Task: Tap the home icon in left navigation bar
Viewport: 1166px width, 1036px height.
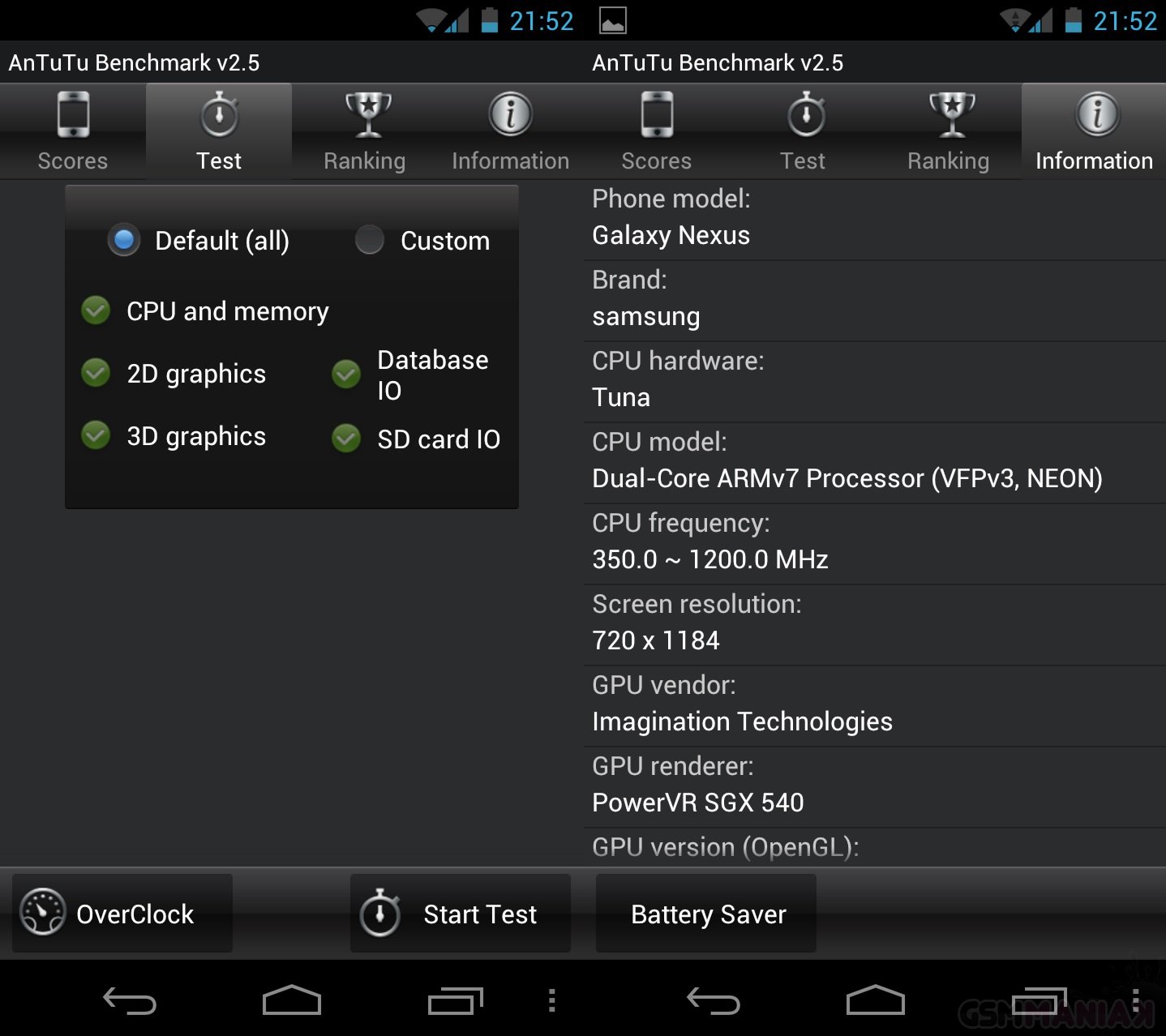Action: click(x=292, y=1001)
